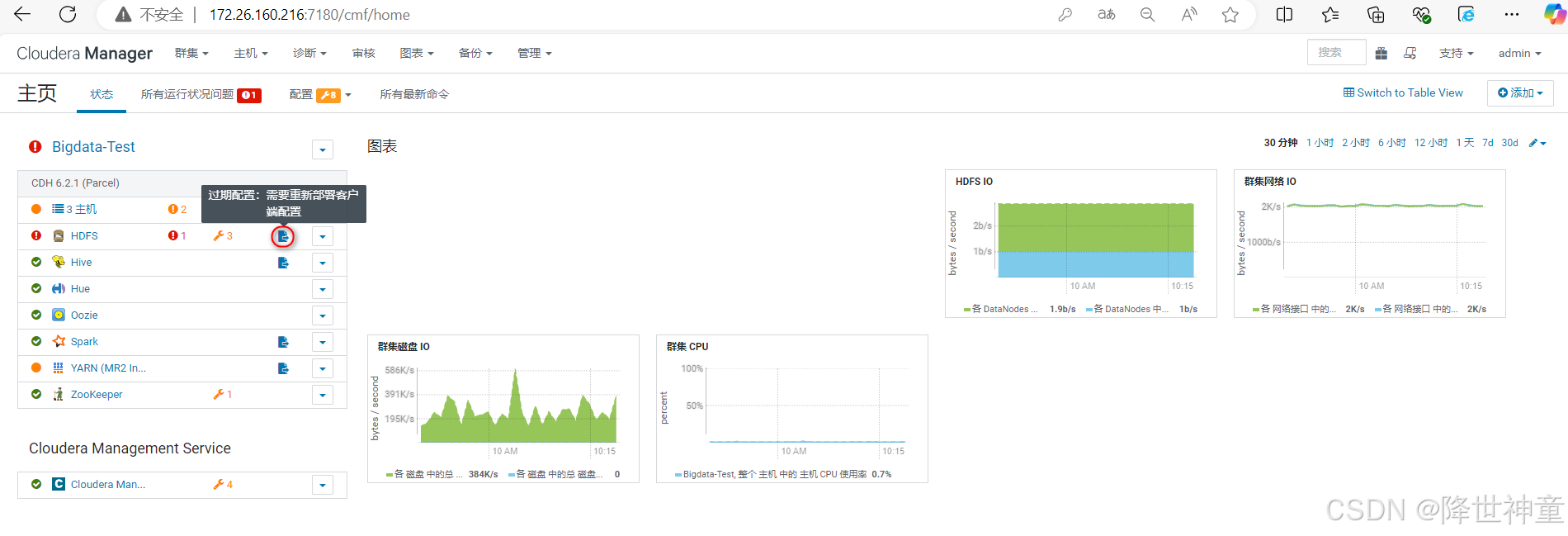Open the chart edit pencil dropdown
Screen dimensions: 1568x536
1537,143
